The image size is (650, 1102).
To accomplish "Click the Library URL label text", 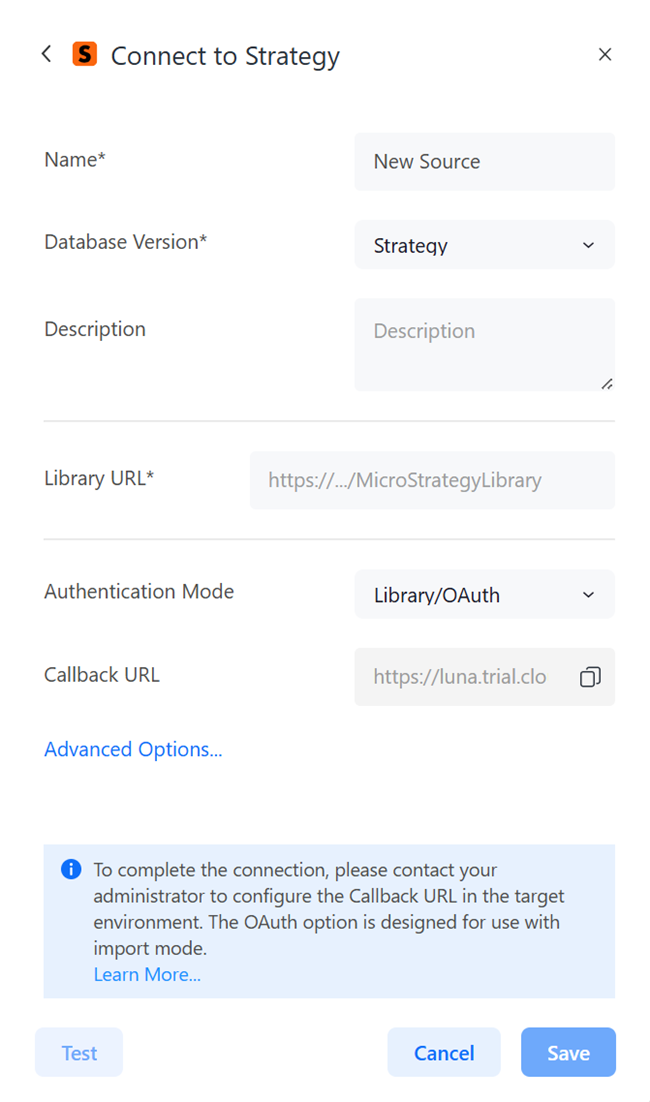I will click(99, 478).
